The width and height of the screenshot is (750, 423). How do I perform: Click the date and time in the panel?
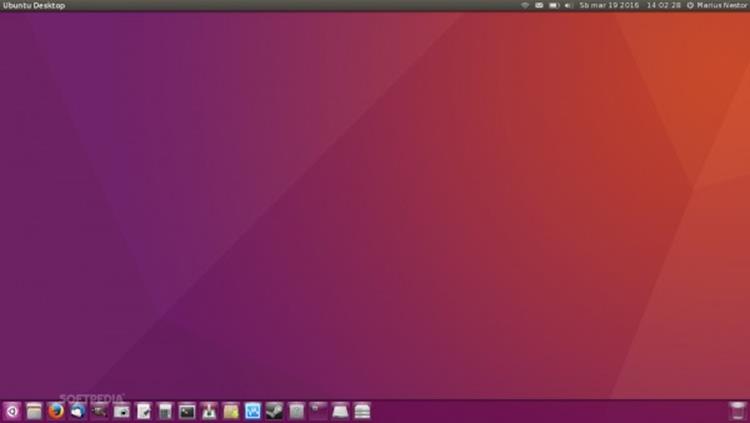pos(630,5)
